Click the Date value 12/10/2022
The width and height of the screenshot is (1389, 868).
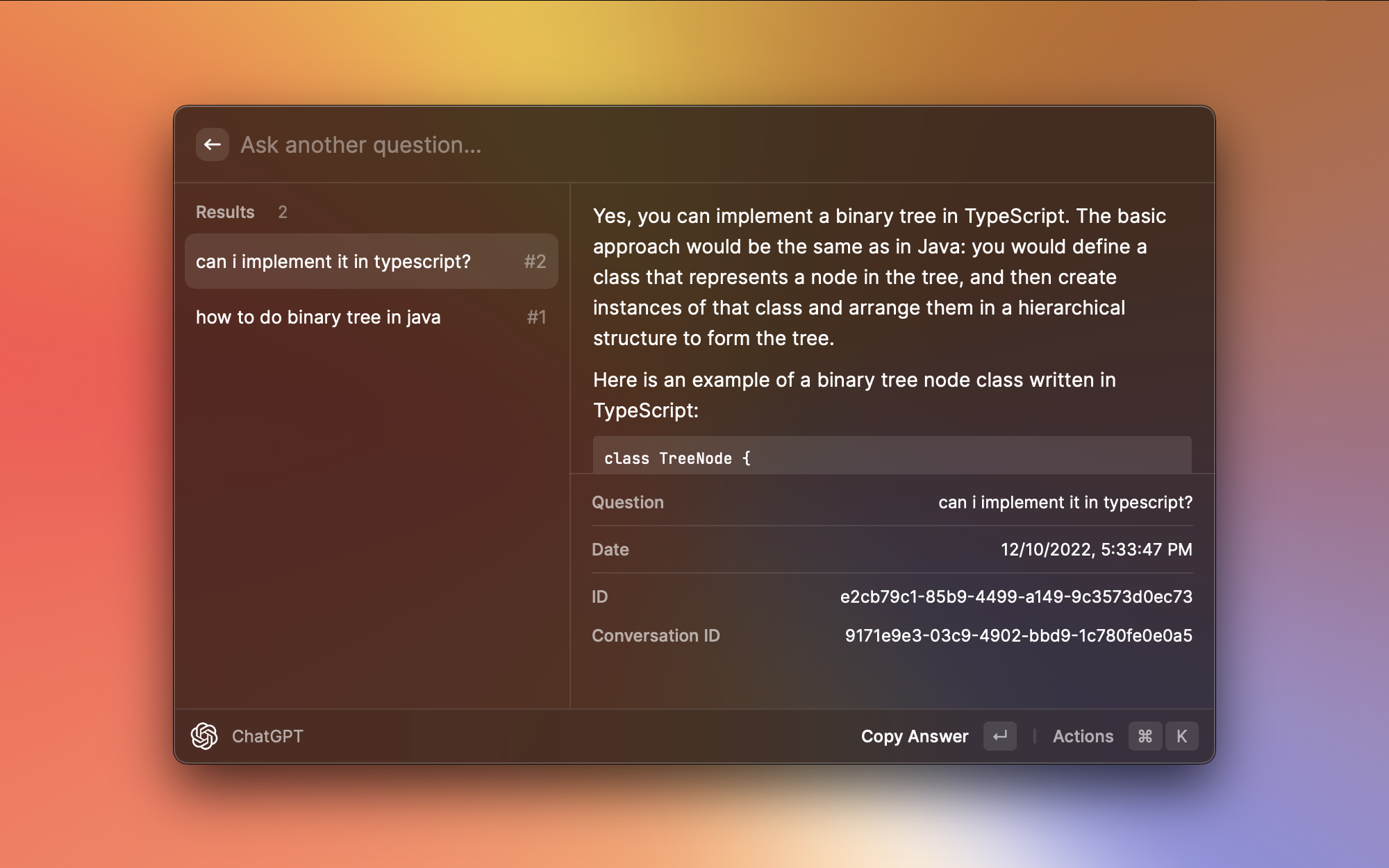1096,549
